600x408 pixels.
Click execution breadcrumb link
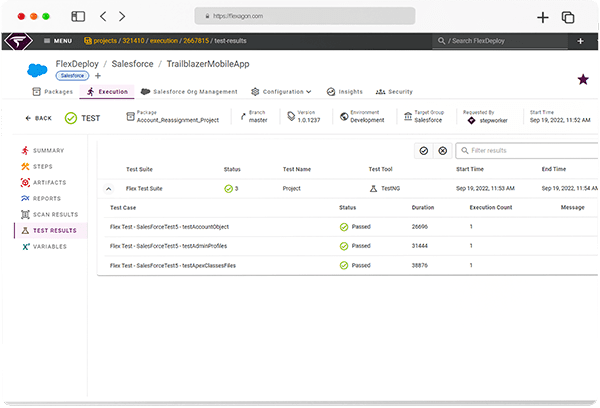[164, 41]
